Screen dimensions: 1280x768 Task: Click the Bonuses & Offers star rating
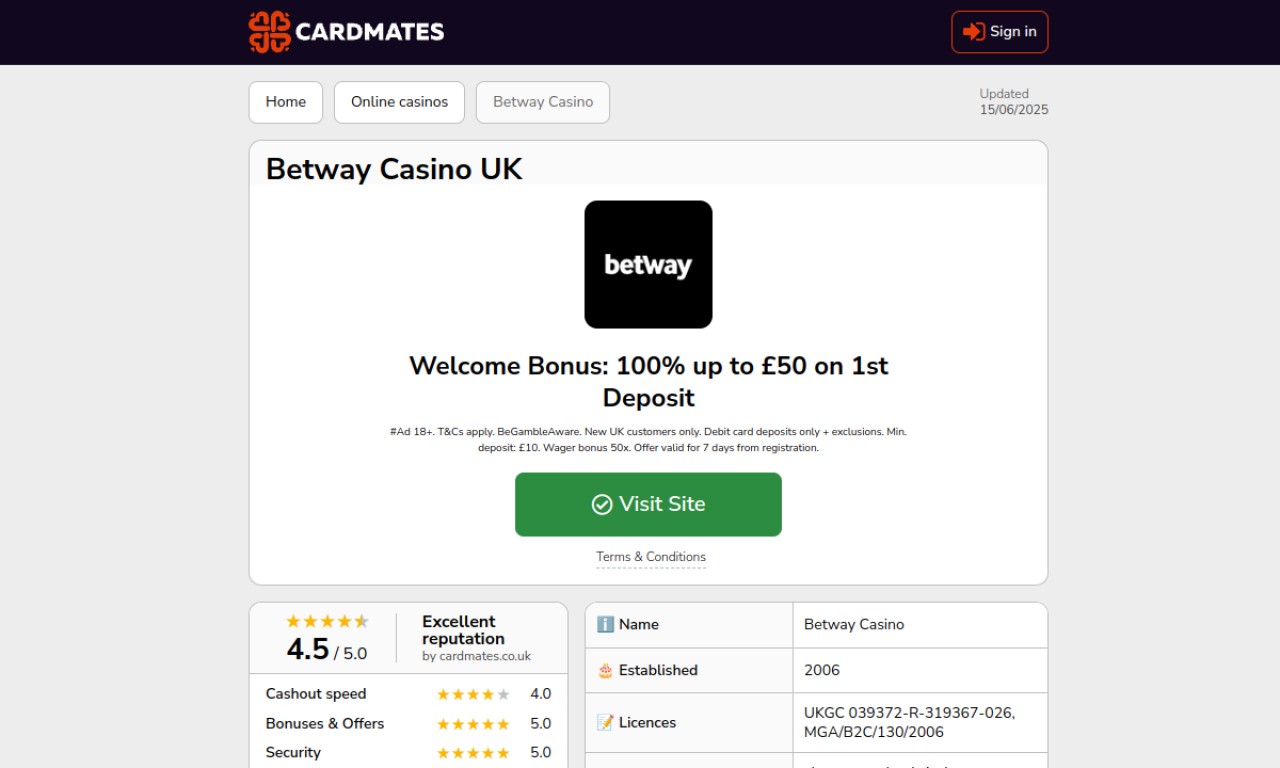[x=473, y=724]
